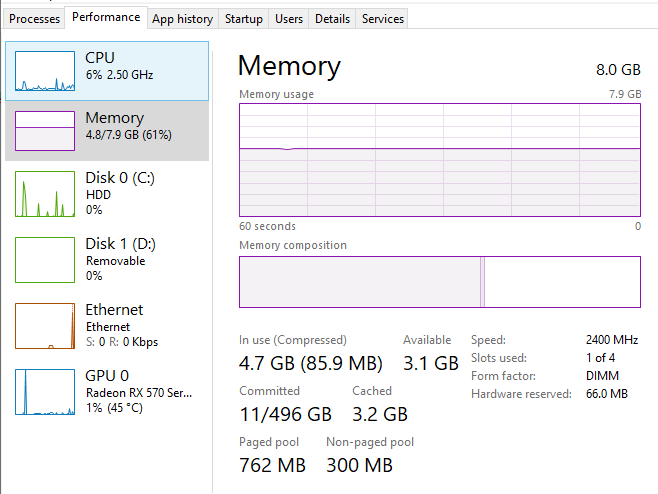Click the Memory usage mini graph
The height and width of the screenshot is (494, 658).
45,132
